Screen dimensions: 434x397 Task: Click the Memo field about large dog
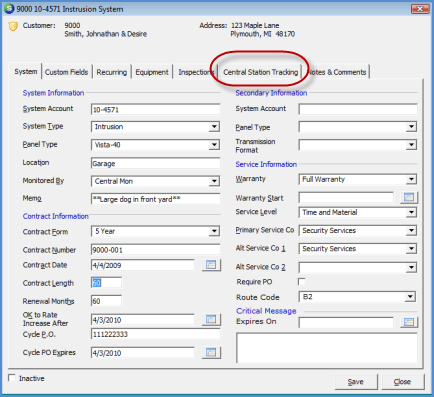(155, 199)
